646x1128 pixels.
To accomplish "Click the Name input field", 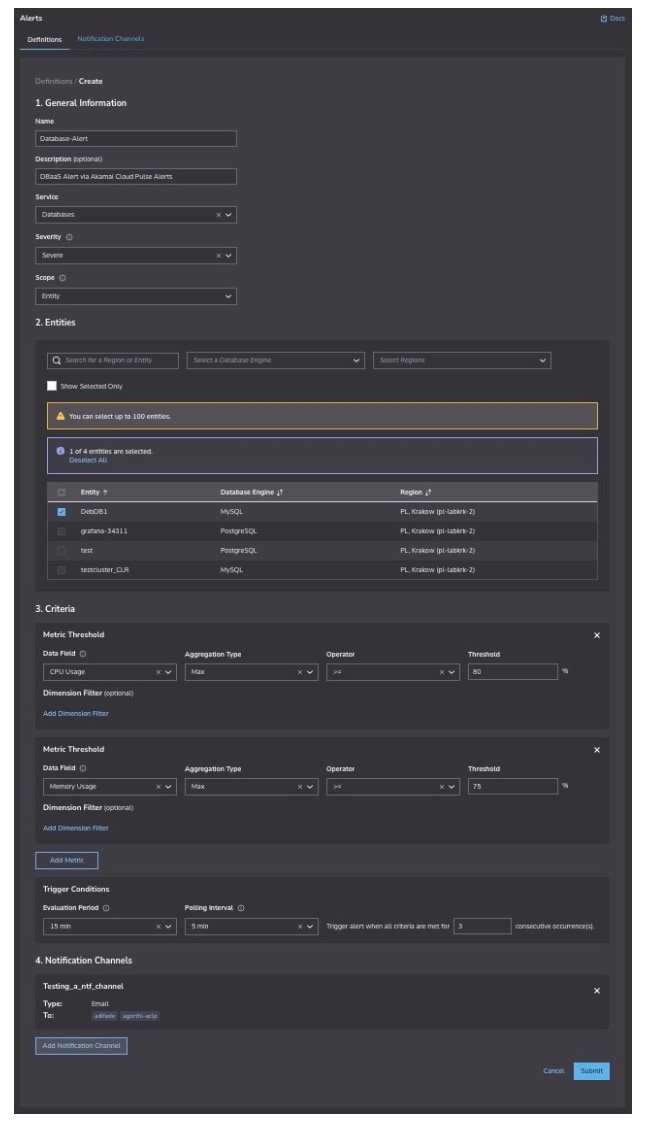I will point(136,139).
